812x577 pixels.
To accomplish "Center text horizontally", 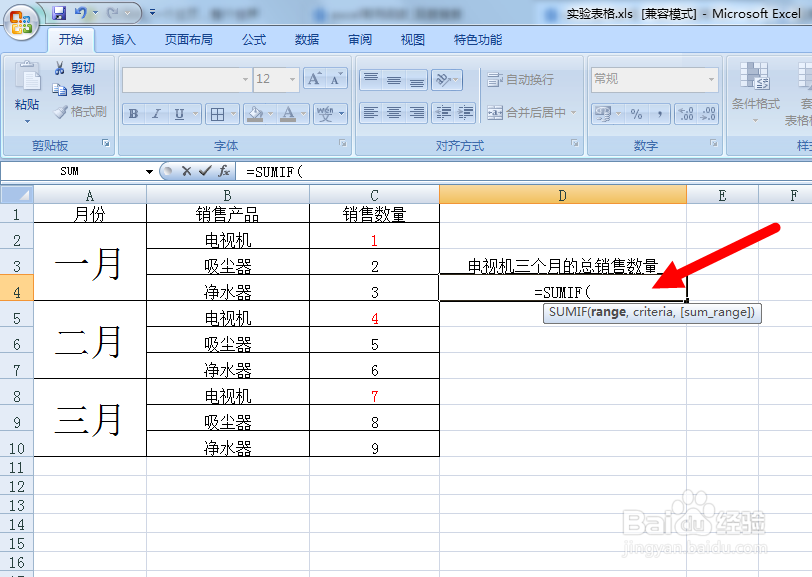I will pyautogui.click(x=394, y=113).
